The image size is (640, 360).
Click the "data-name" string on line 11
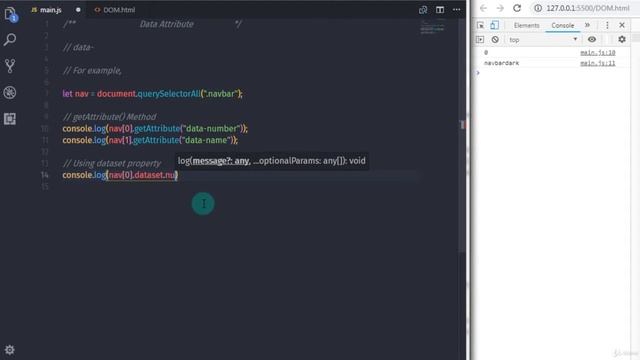(x=207, y=140)
